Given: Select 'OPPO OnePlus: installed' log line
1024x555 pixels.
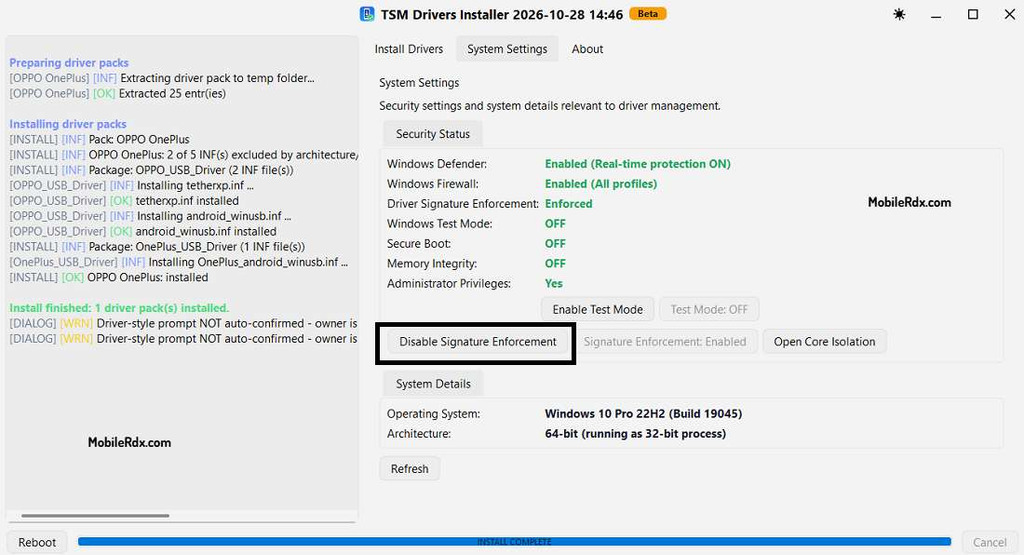Looking at the screenshot, I should (x=108, y=278).
